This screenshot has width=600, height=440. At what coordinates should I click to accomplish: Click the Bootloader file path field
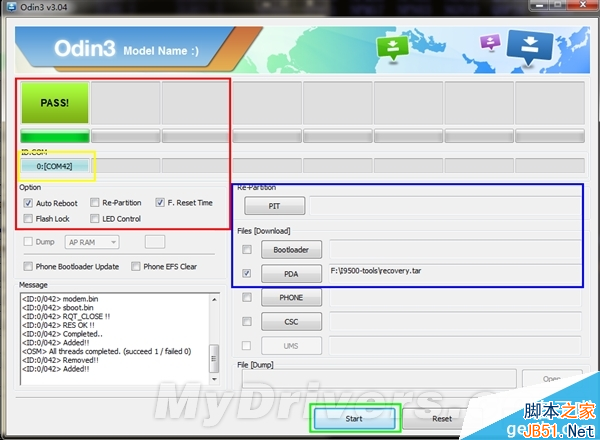tap(455, 249)
